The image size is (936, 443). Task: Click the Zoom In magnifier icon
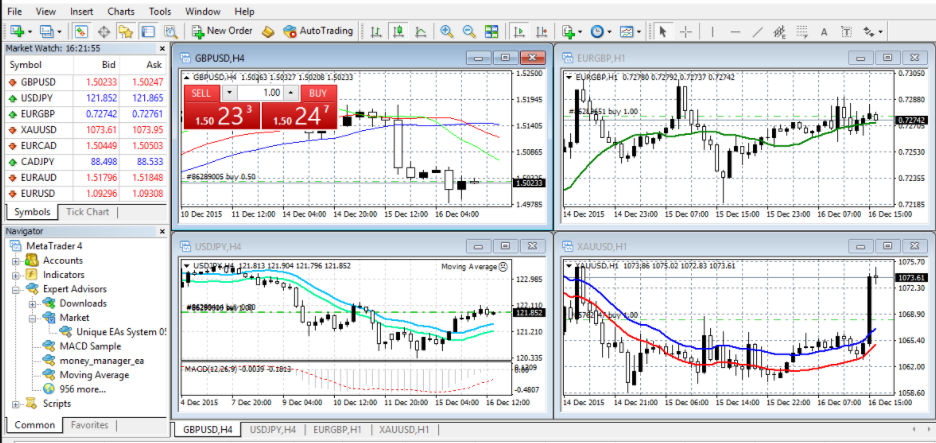[x=446, y=32]
